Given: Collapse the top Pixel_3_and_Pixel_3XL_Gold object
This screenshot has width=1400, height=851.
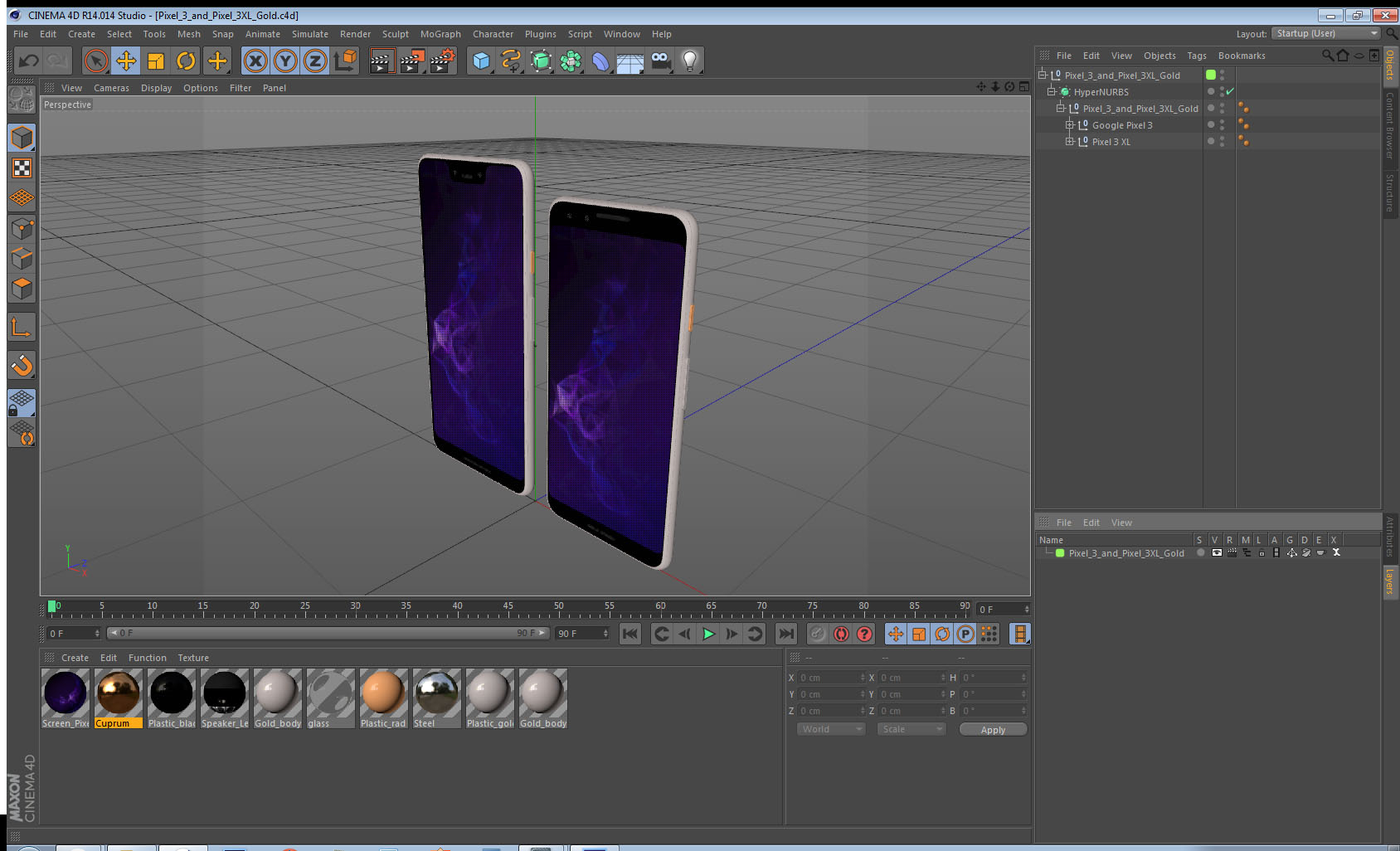Looking at the screenshot, I should click(1043, 75).
